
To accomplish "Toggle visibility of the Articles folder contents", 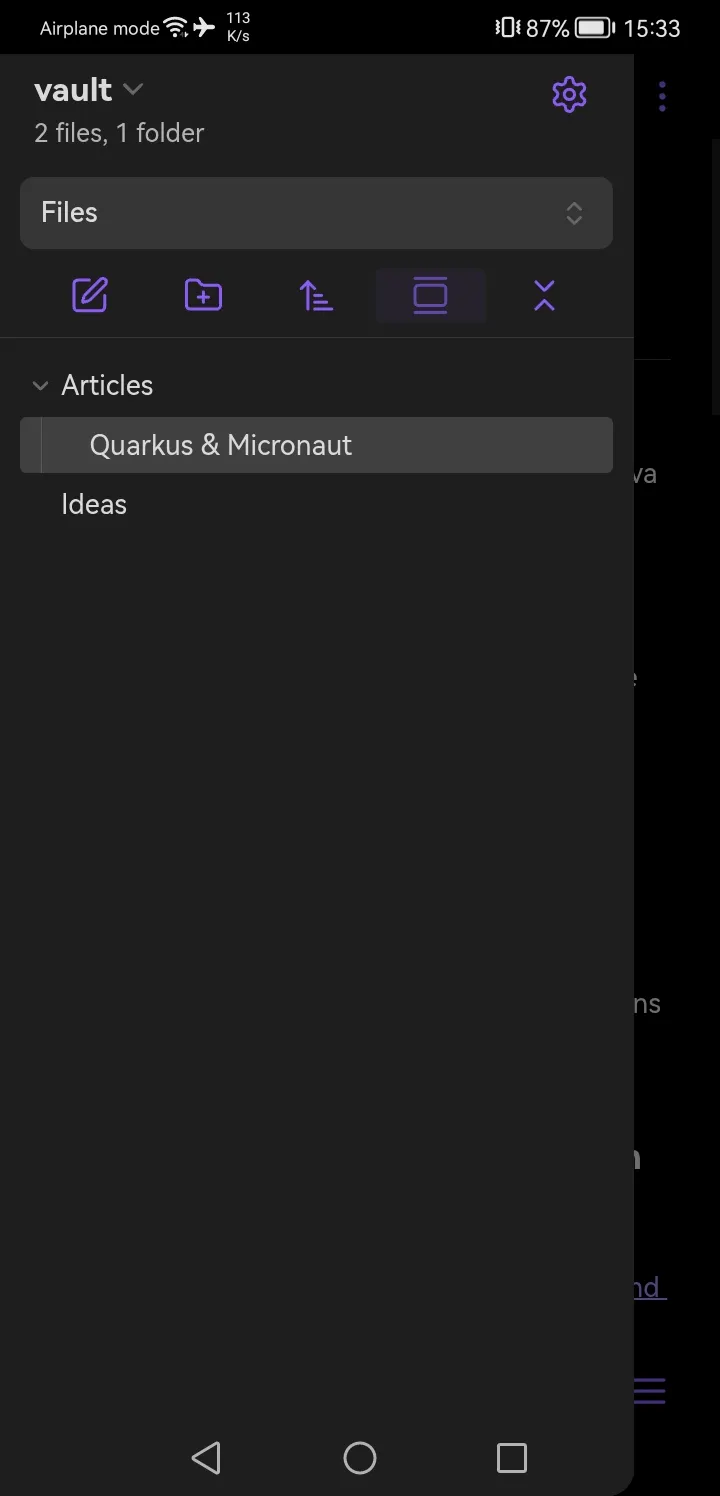I will pos(40,385).
